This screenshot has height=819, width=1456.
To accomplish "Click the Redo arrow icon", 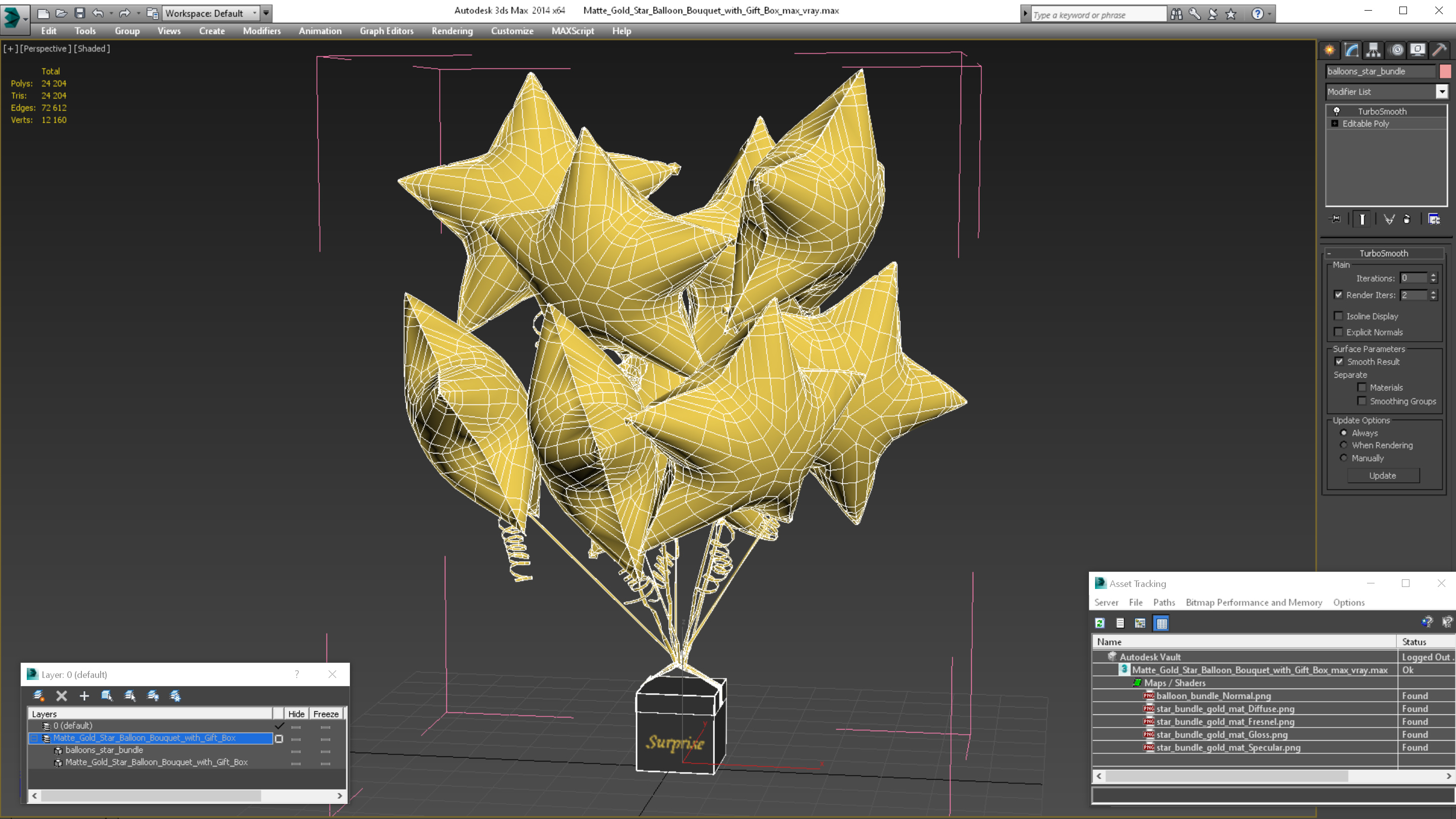I will coord(124,13).
